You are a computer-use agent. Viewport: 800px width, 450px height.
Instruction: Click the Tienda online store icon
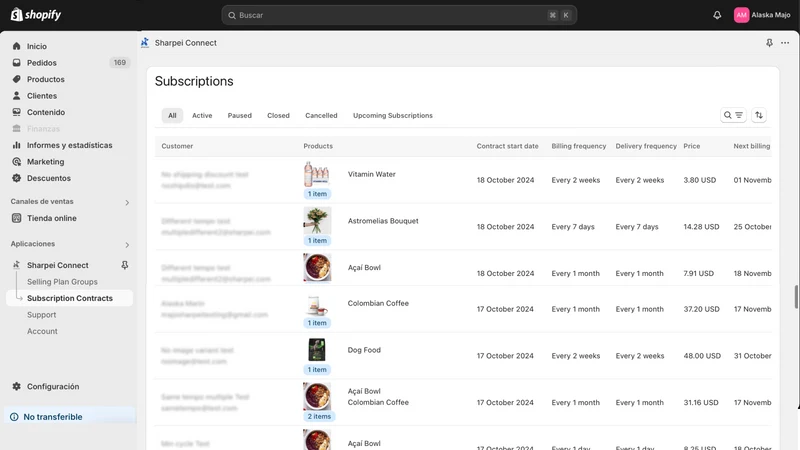pos(16,218)
